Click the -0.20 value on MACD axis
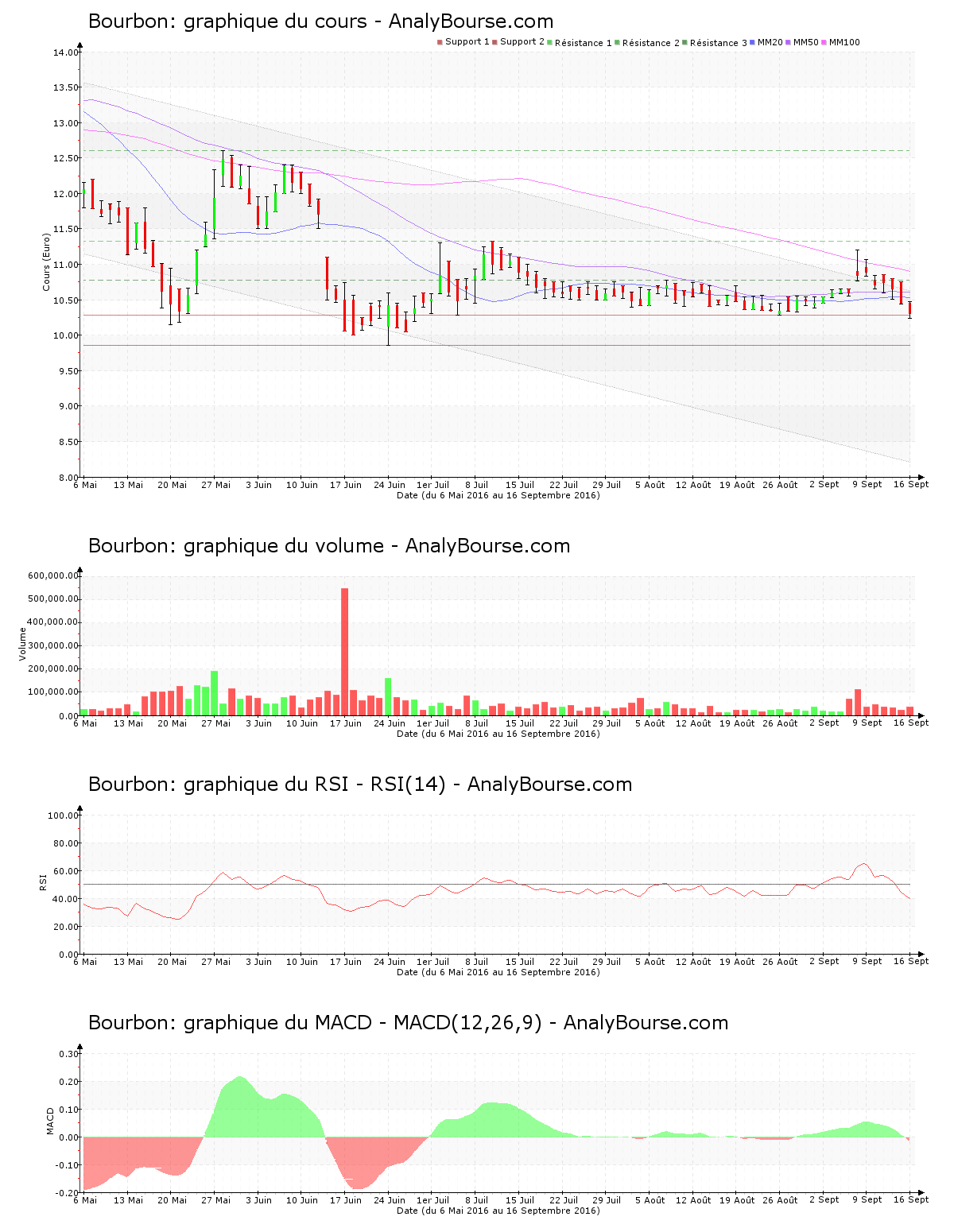This screenshot has height=1232, width=954. 68,1193
